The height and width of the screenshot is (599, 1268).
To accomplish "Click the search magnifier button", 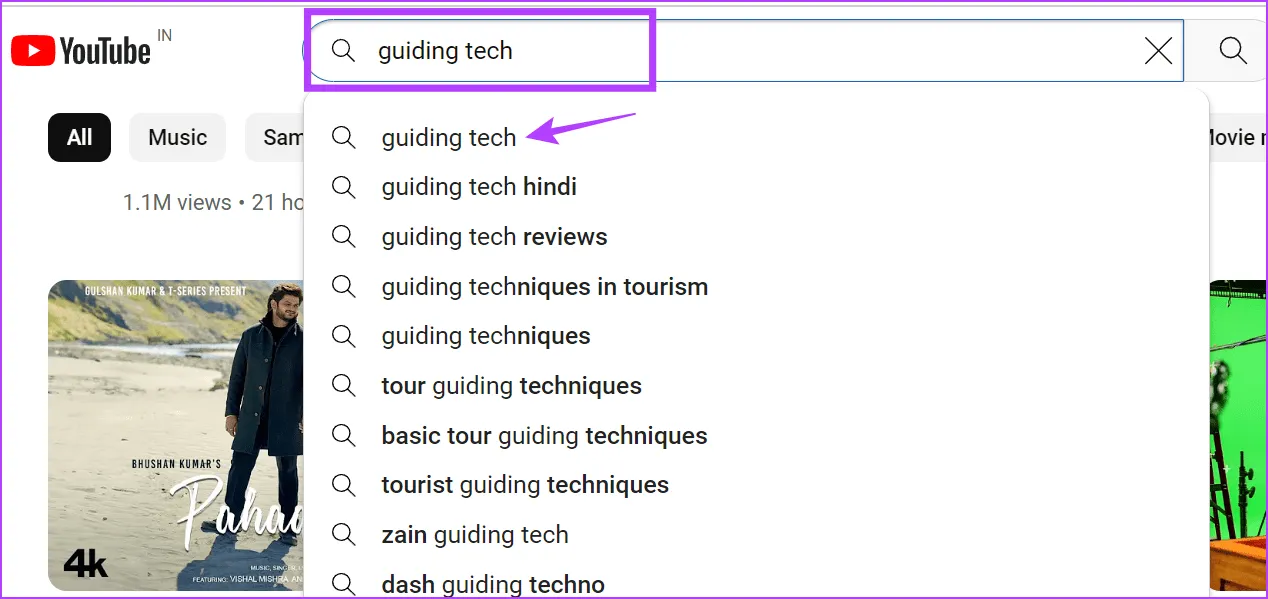I will [1232, 50].
